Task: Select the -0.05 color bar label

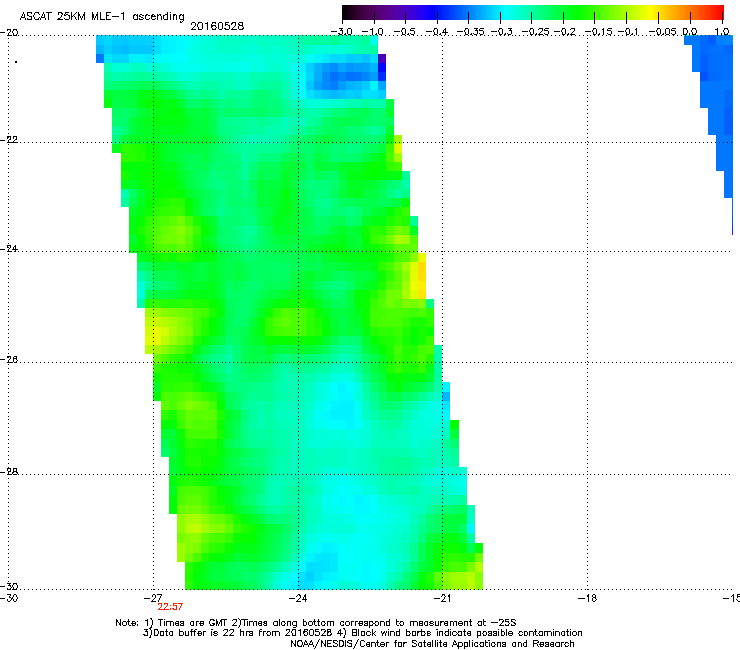Action: (x=663, y=32)
